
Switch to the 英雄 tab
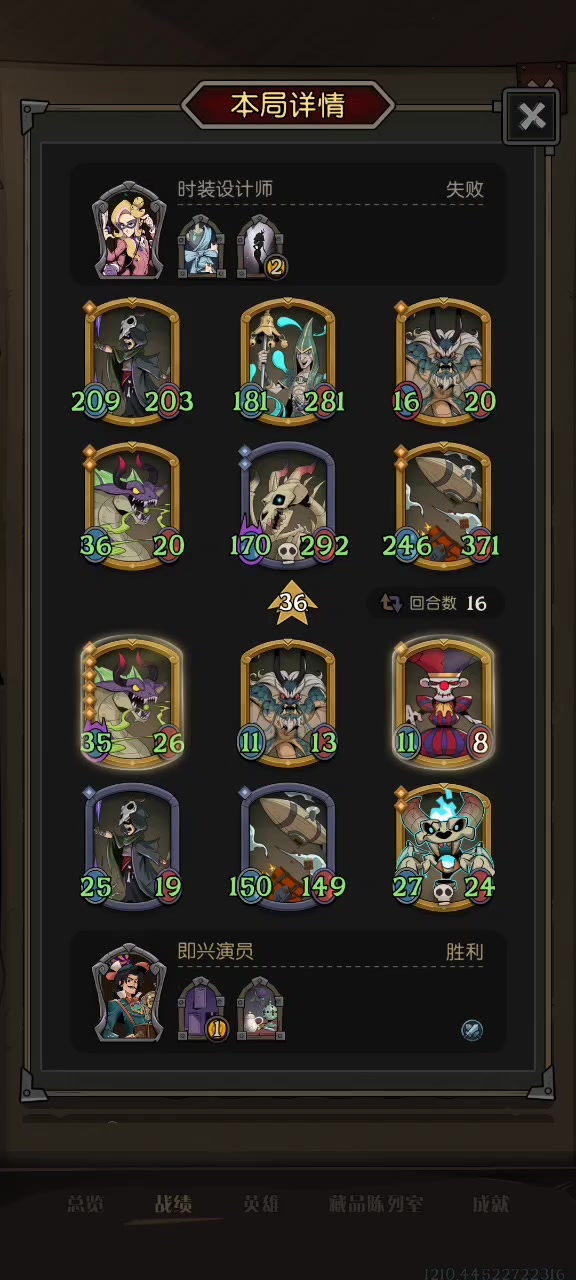pos(262,1205)
